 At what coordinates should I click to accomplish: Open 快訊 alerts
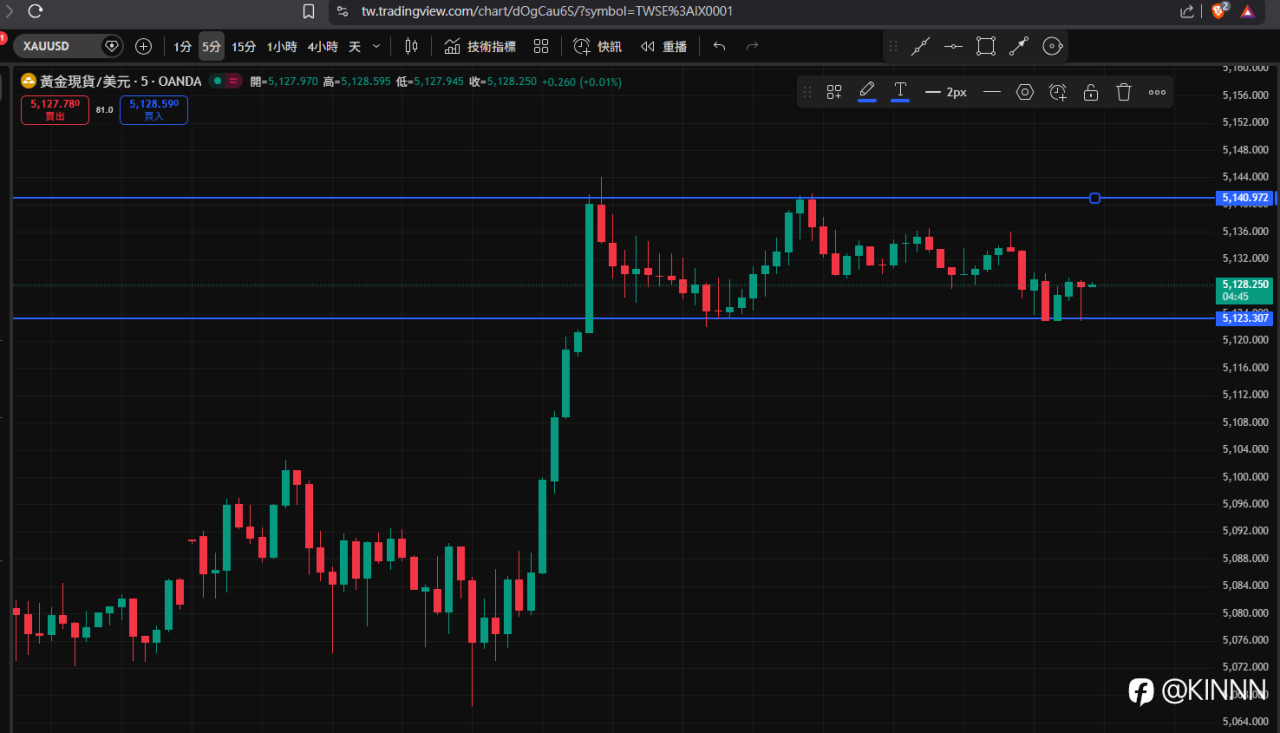(597, 46)
